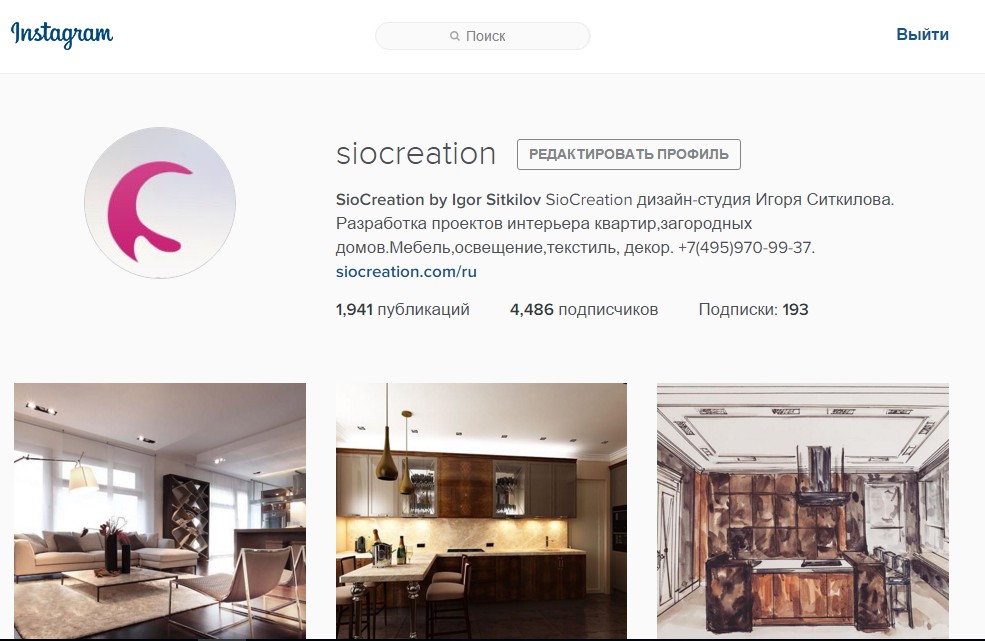Click the siocreation username heading
The image size is (985, 641).
tap(416, 154)
